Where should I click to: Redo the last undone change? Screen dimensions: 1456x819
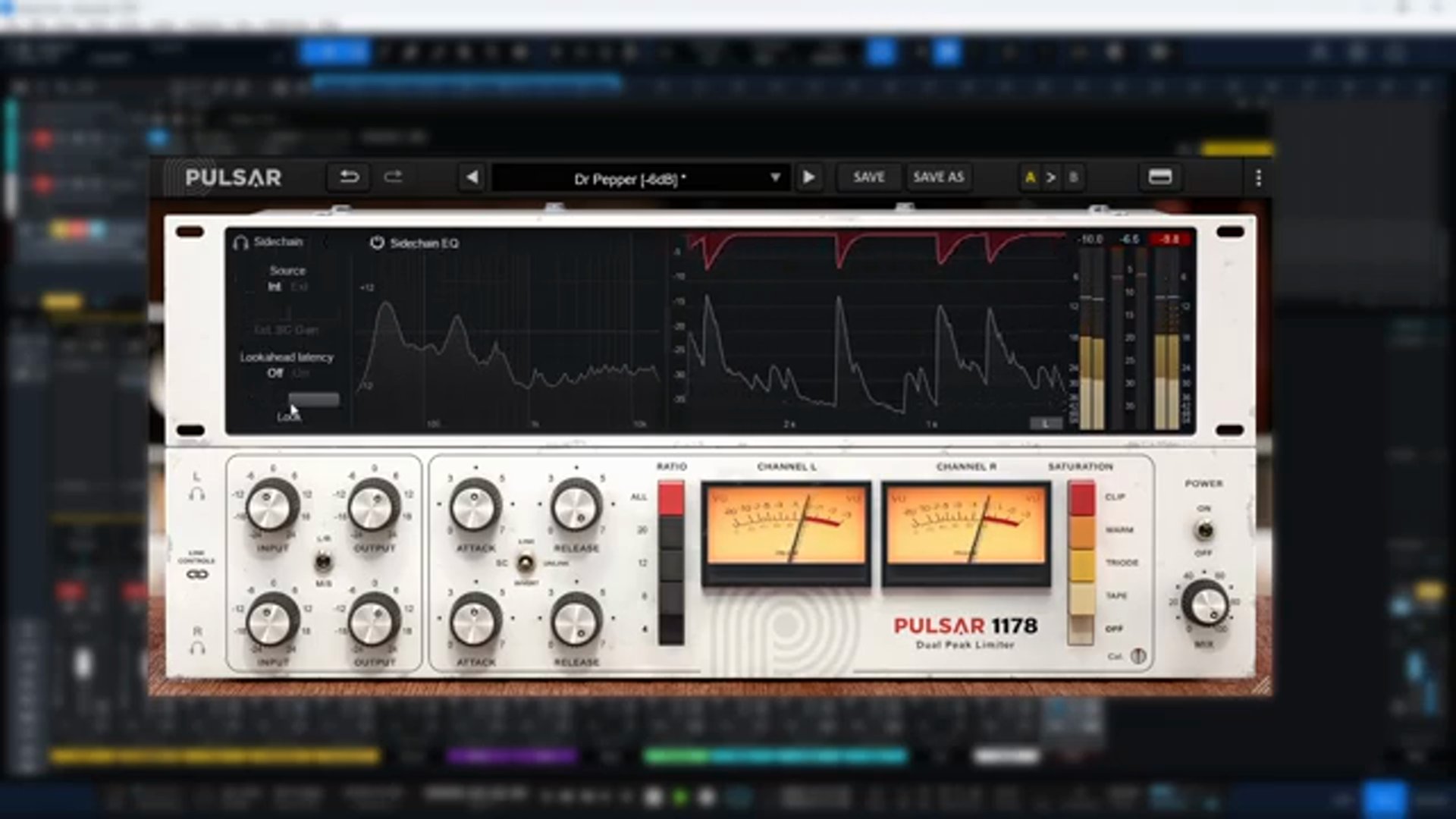pos(393,177)
